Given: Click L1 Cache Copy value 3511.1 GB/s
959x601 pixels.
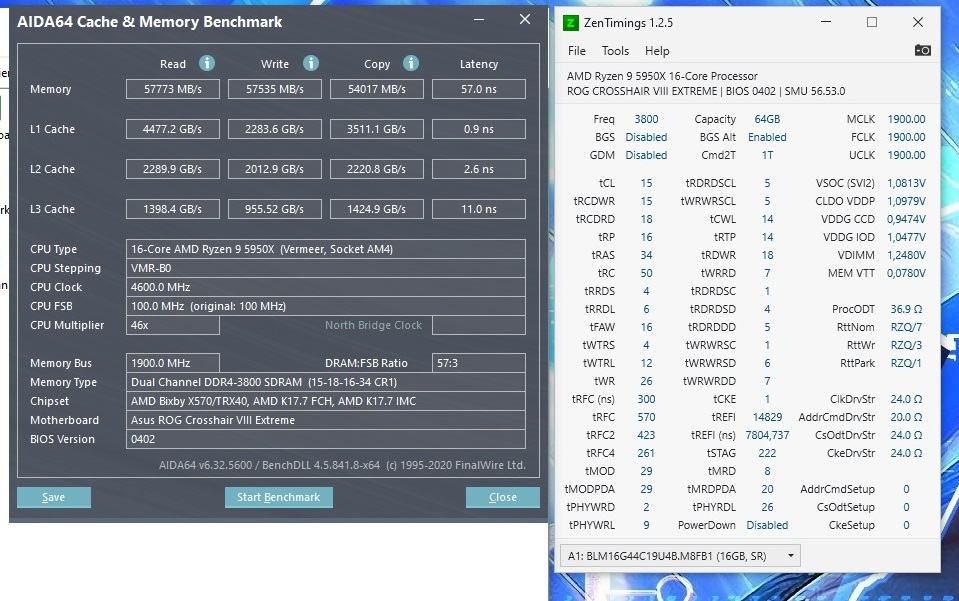Looking at the screenshot, I should pyautogui.click(x=377, y=129).
